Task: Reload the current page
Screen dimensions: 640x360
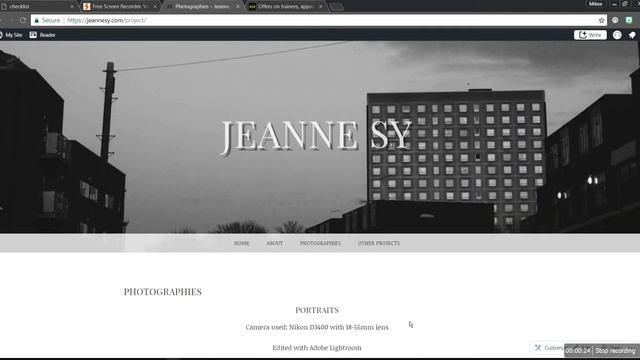Action: point(23,20)
